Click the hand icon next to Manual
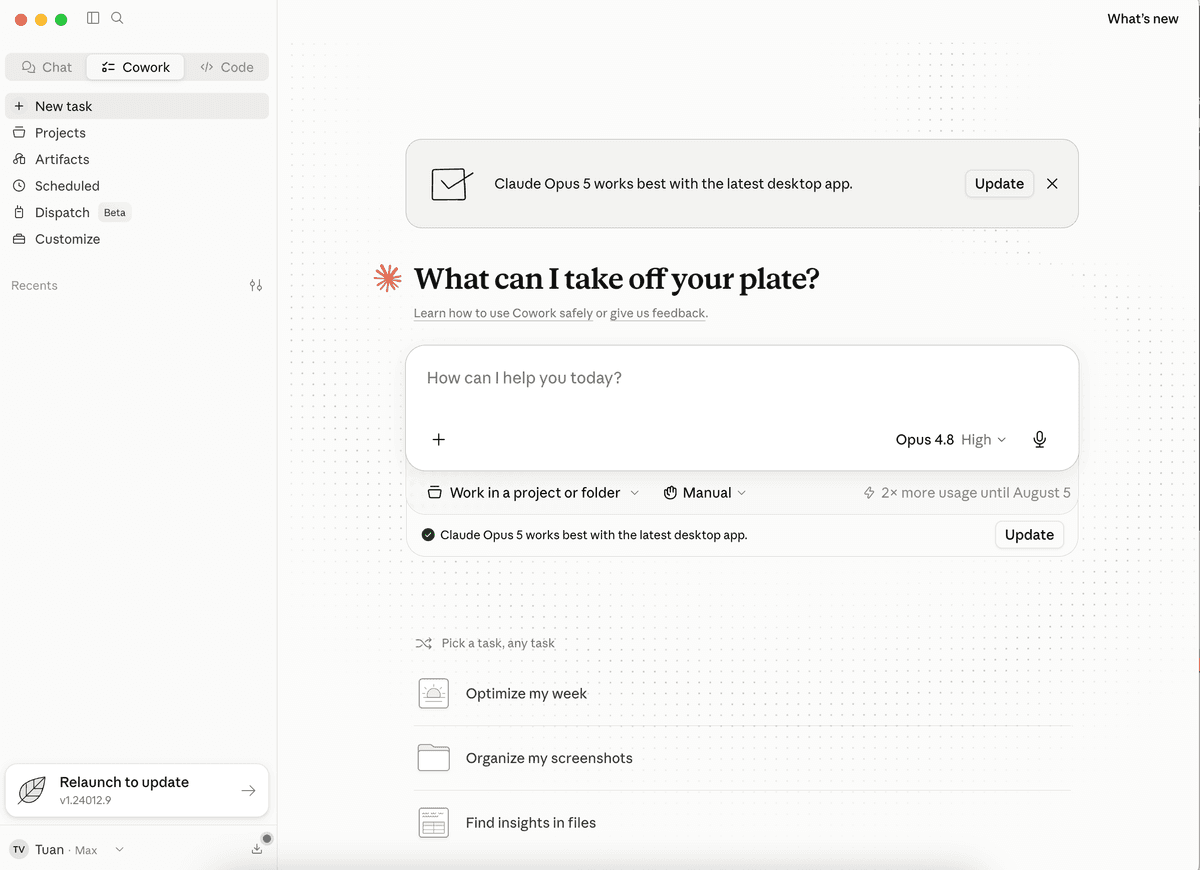This screenshot has width=1200, height=870. (x=671, y=493)
